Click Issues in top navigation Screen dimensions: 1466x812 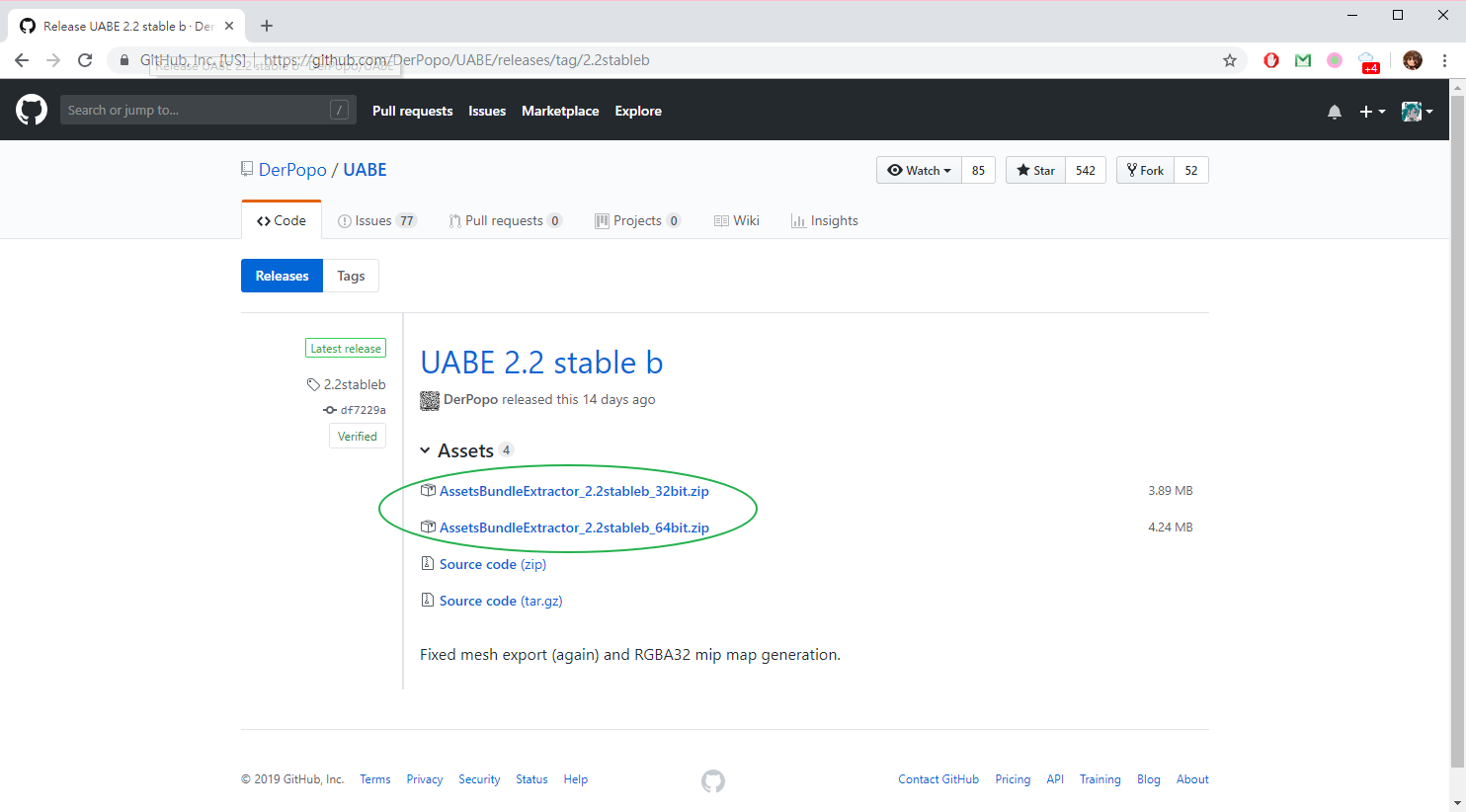(x=487, y=111)
